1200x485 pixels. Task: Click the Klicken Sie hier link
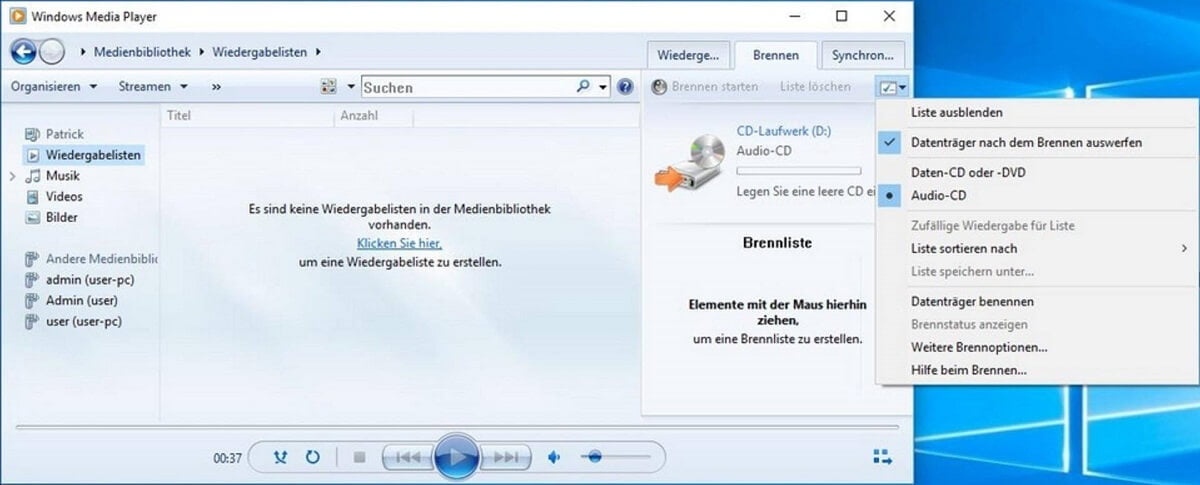[x=399, y=243]
